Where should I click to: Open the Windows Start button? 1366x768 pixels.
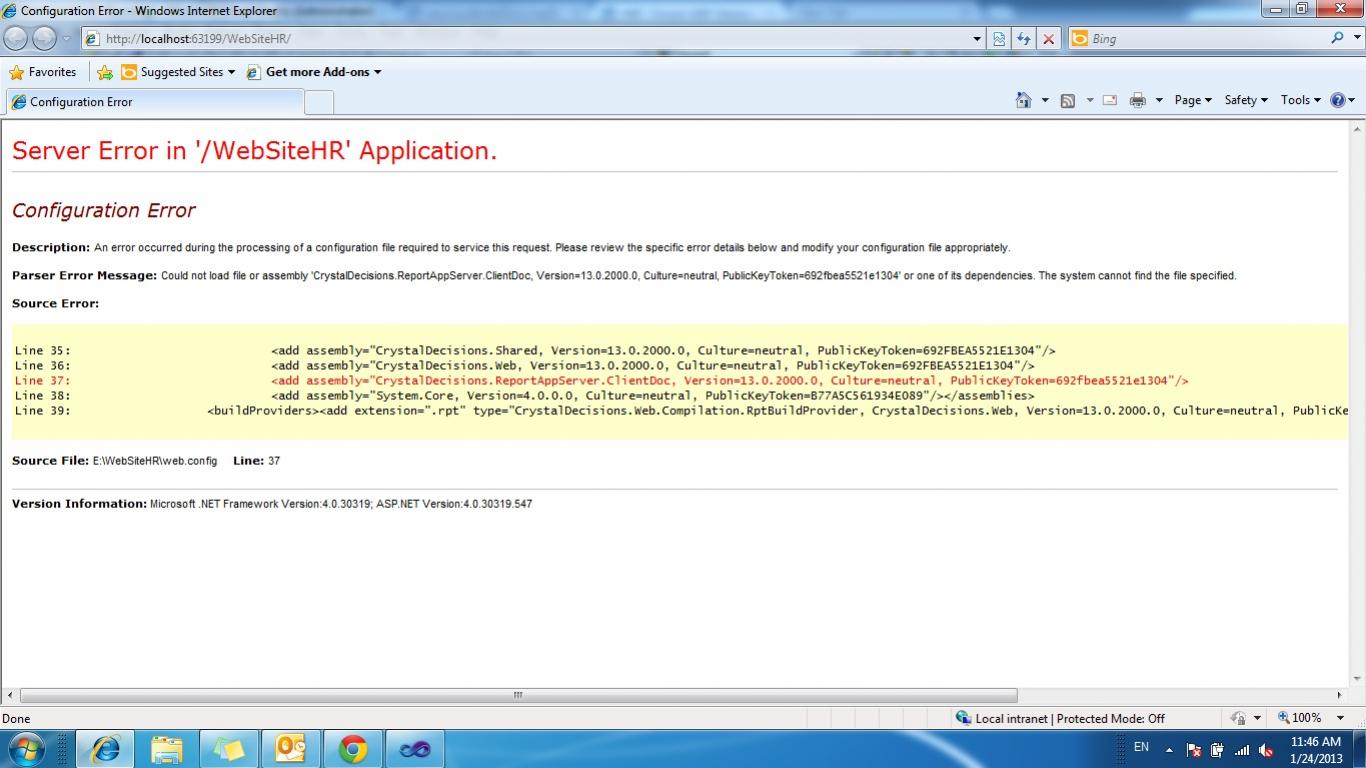pyautogui.click(x=26, y=749)
